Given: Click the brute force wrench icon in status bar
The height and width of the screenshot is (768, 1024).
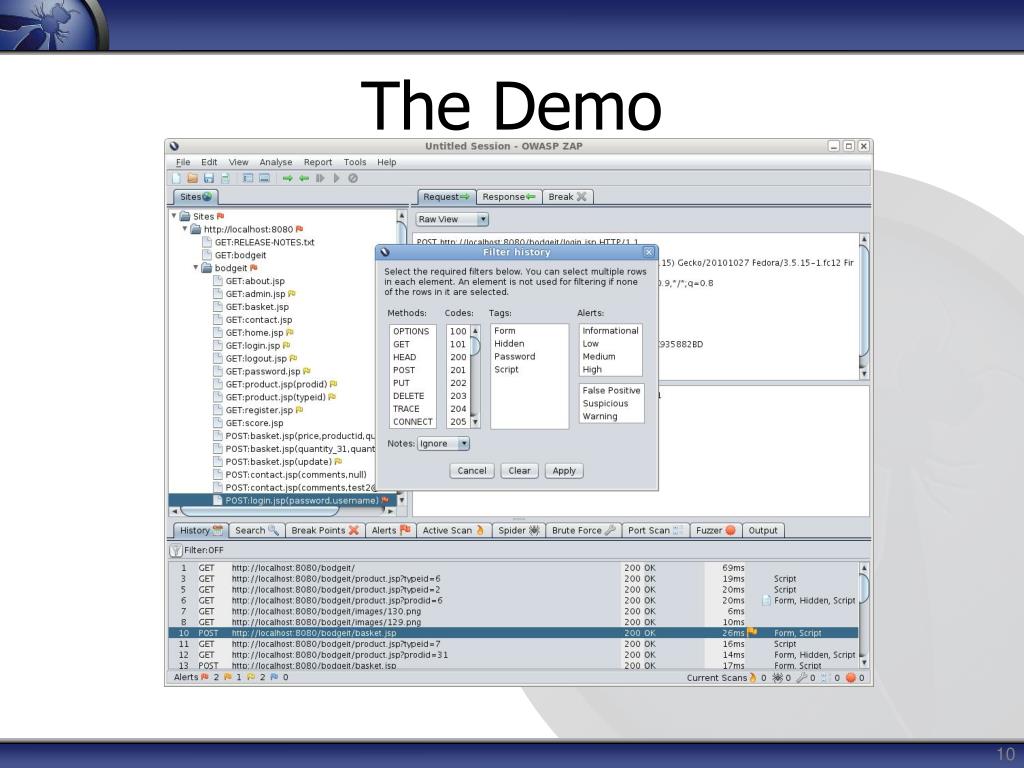Looking at the screenshot, I should point(802,678).
